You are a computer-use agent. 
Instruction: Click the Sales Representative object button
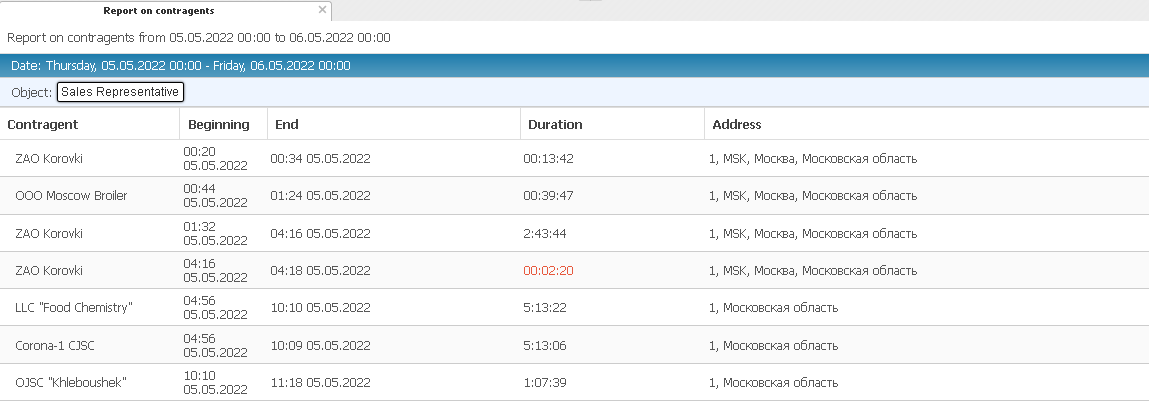pyautogui.click(x=120, y=92)
